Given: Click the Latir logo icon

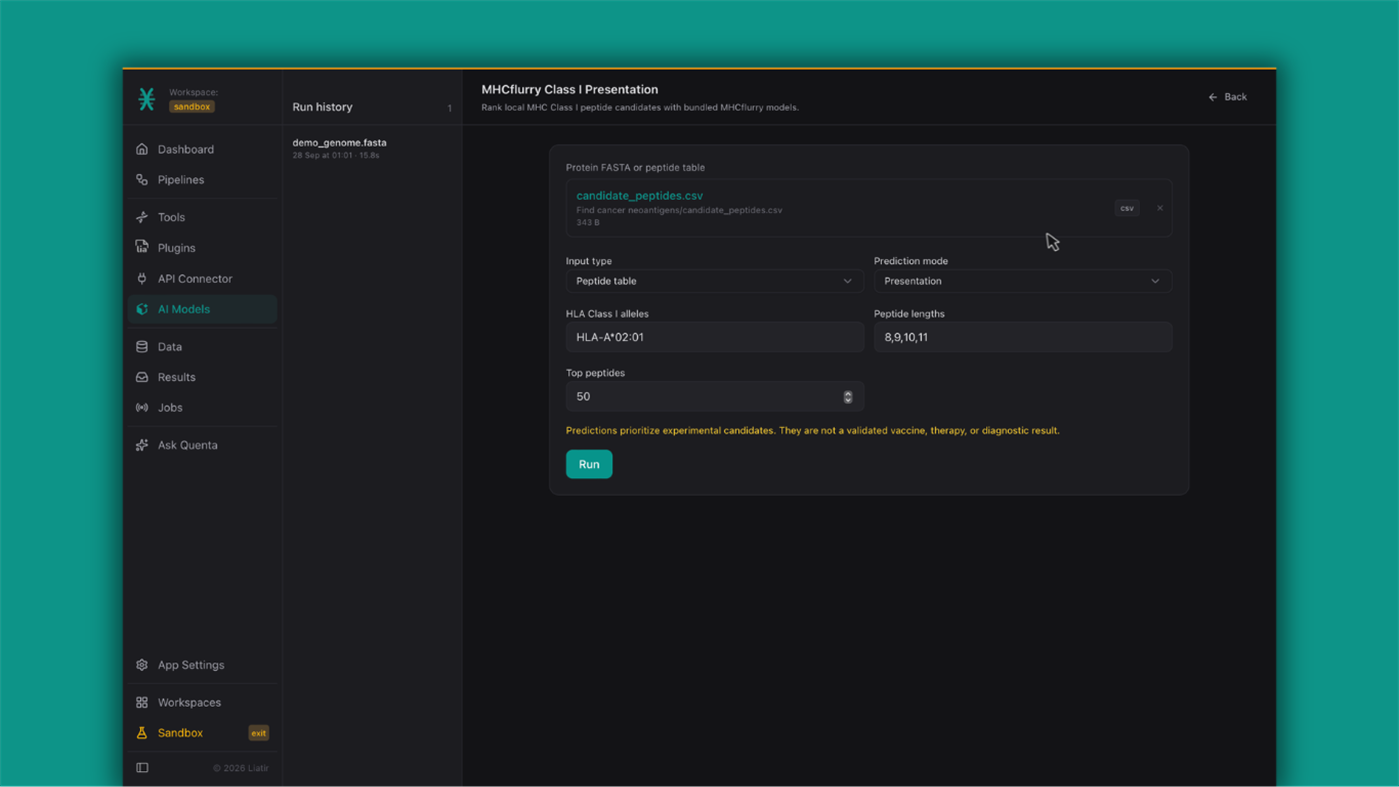Looking at the screenshot, I should click(147, 99).
